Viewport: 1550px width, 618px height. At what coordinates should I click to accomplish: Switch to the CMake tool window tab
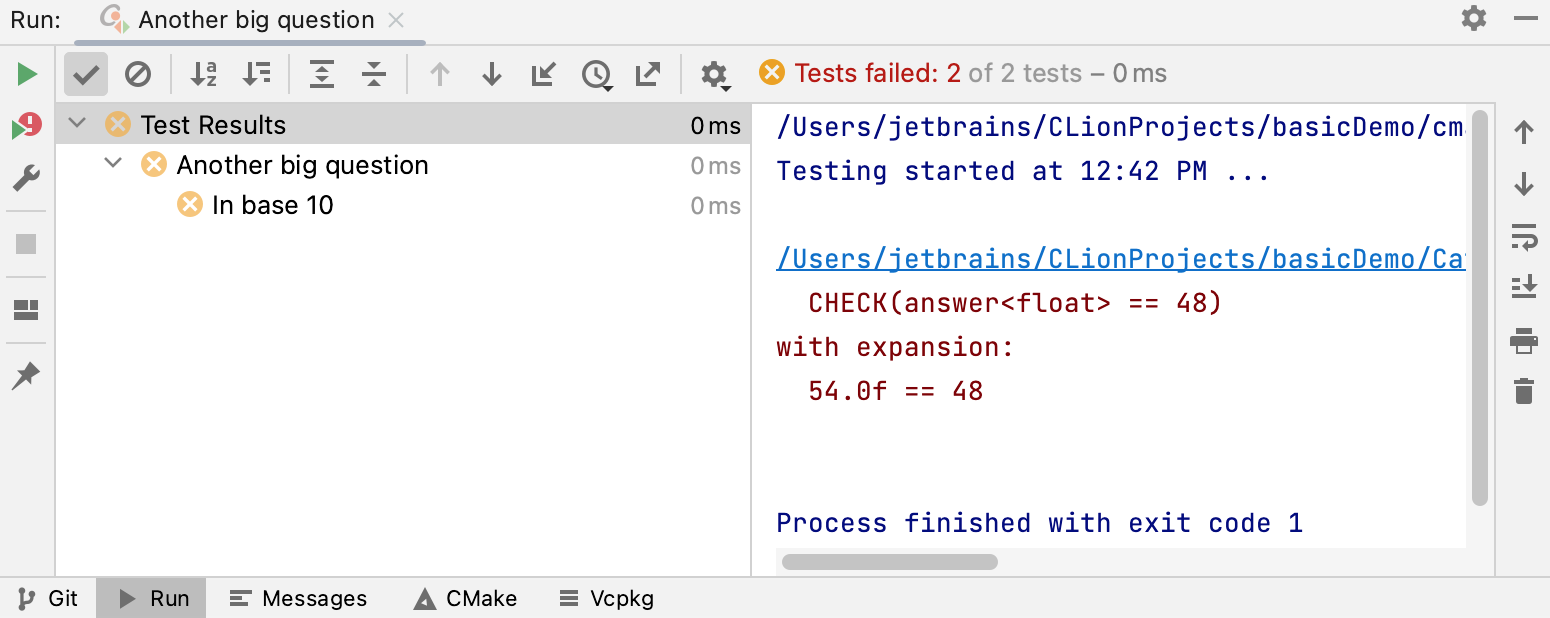pos(466,599)
